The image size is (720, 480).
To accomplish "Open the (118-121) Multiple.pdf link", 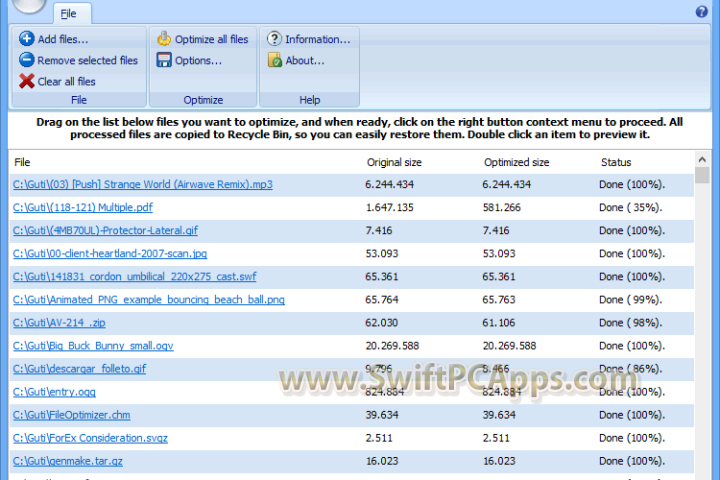I will pos(83,207).
